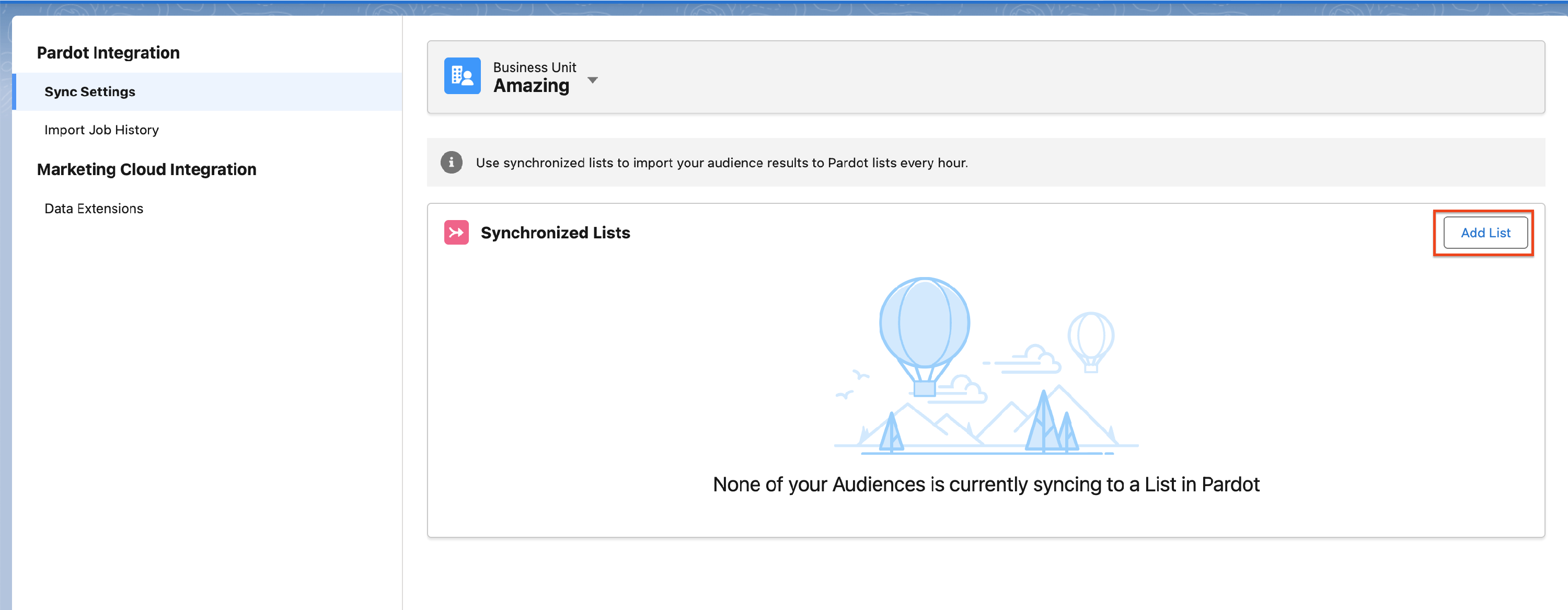The height and width of the screenshot is (610, 1568).
Task: Click the Synchronized Lists title
Action: [555, 233]
